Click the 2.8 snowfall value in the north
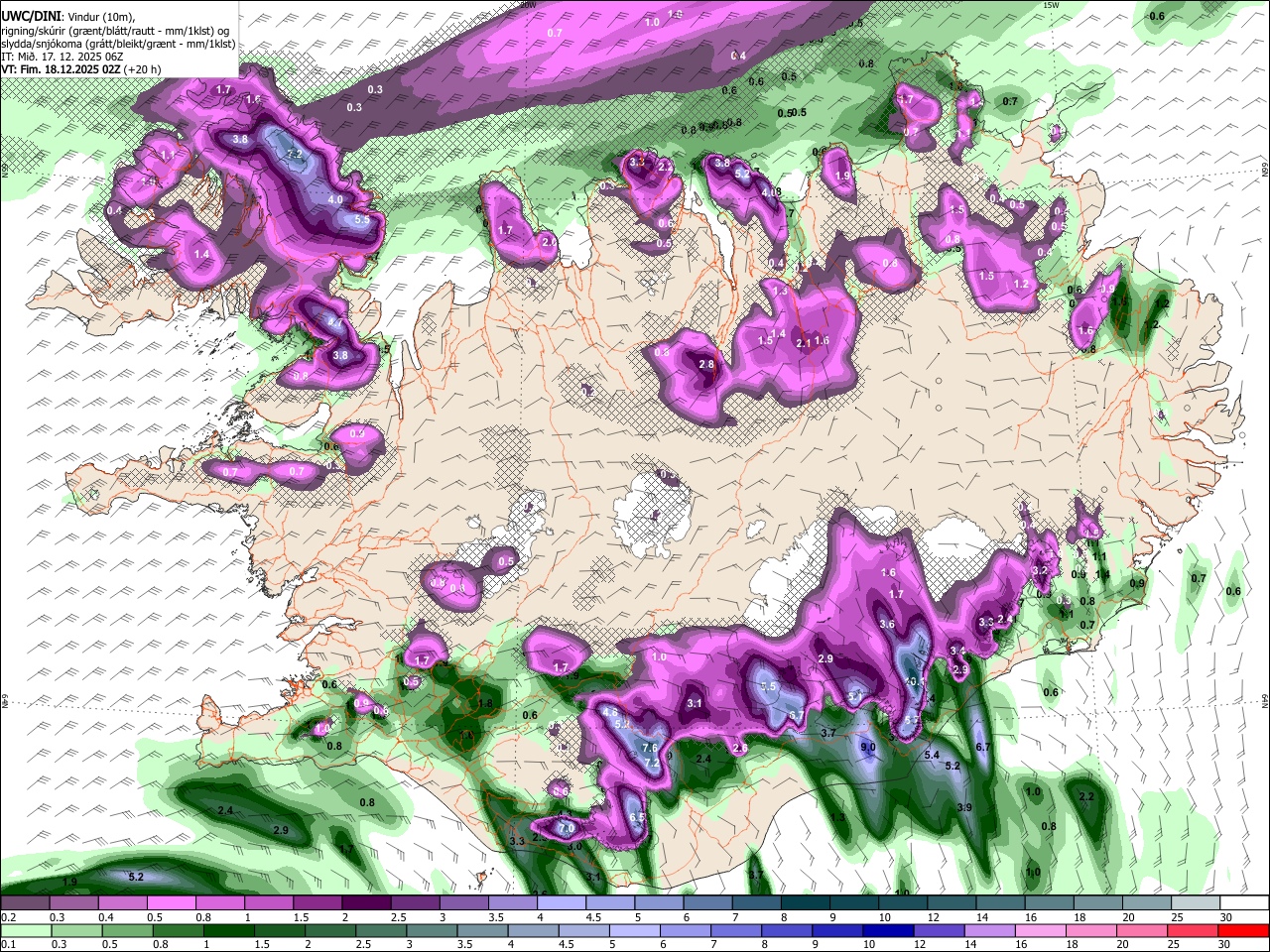 coord(706,365)
